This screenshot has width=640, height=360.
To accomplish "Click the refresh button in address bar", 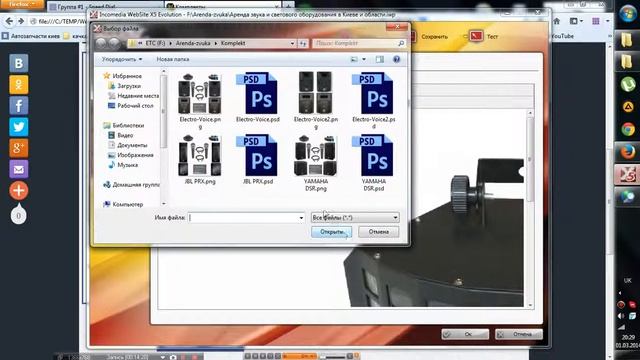I will [303, 43].
